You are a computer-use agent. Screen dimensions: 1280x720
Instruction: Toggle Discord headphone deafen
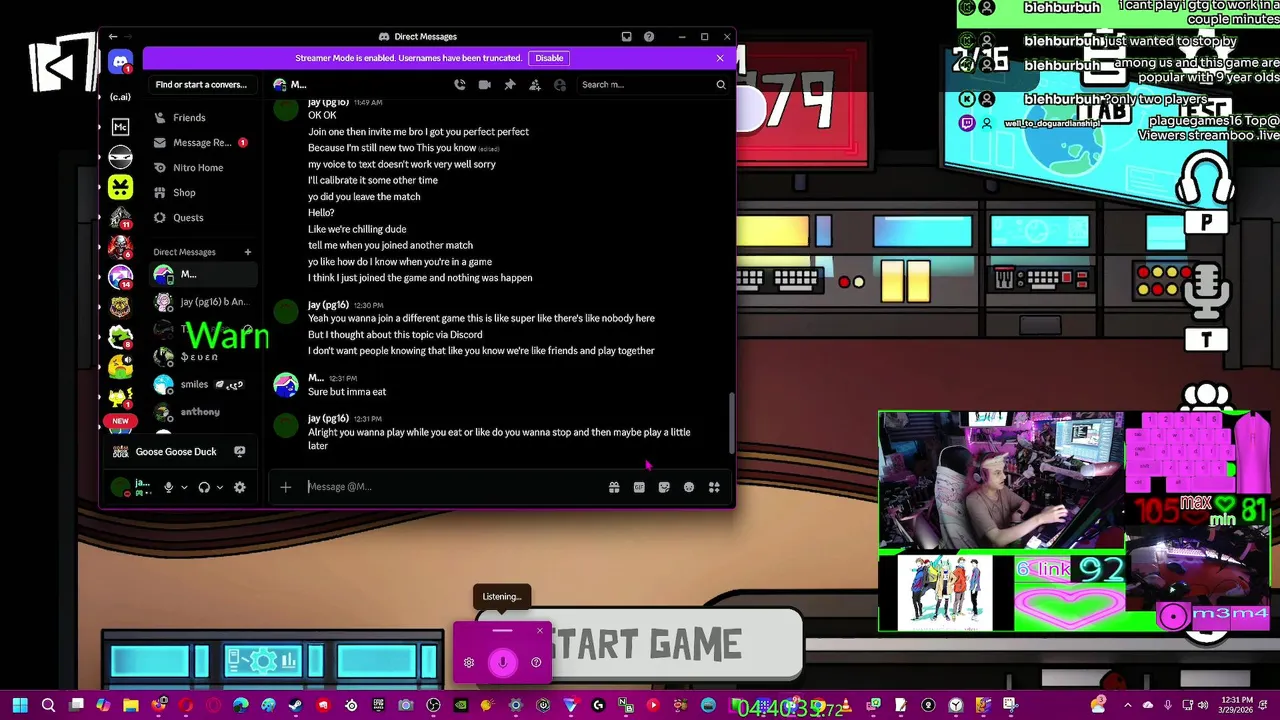(204, 487)
